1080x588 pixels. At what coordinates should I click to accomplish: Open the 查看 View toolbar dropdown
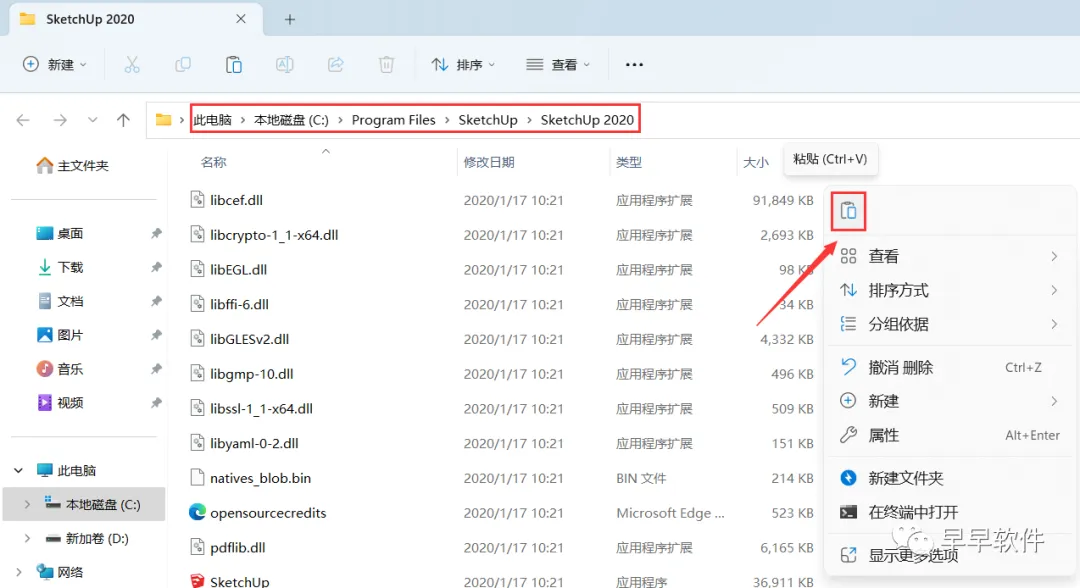click(x=558, y=65)
